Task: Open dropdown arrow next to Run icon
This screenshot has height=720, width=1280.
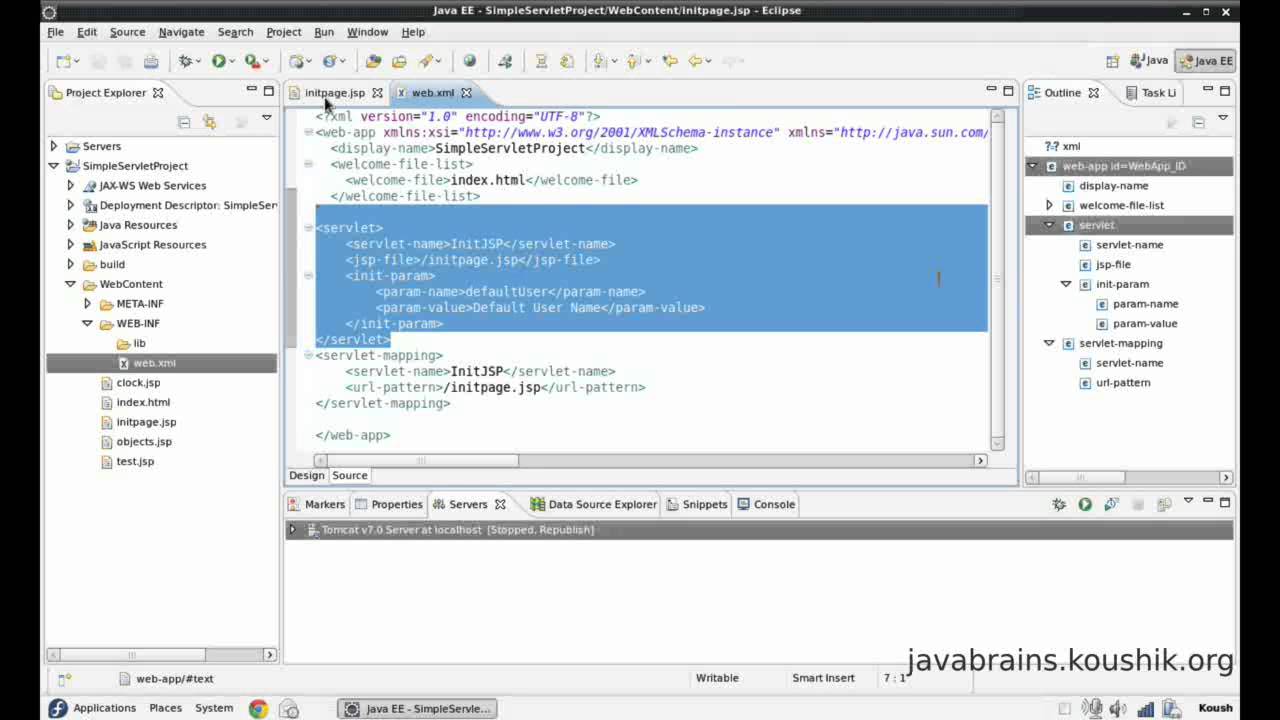Action: [x=233, y=61]
